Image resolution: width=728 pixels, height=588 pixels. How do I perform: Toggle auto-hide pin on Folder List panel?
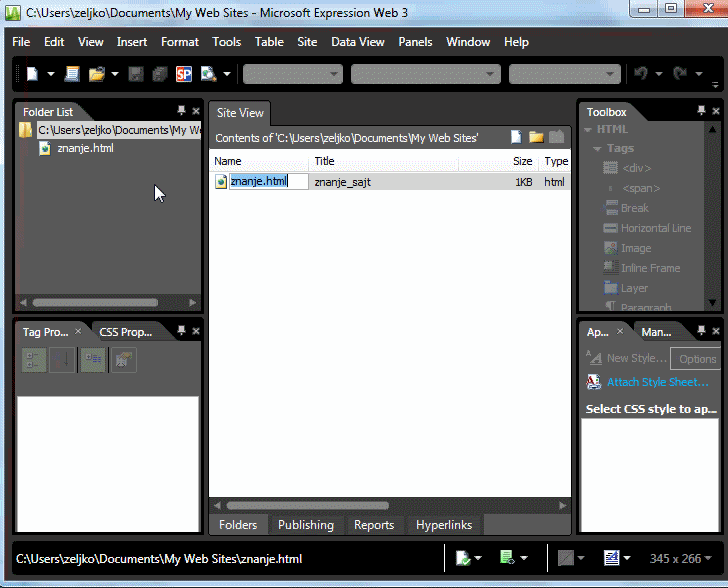coord(181,111)
